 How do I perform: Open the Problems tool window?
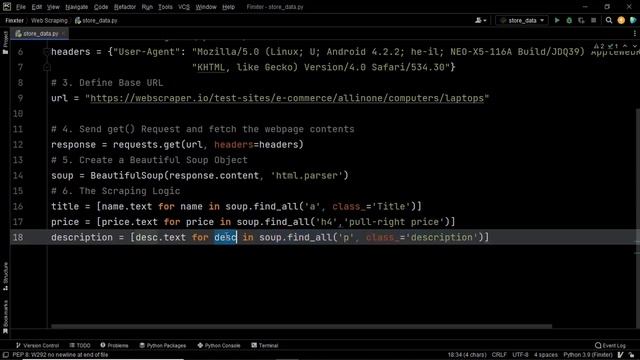point(114,345)
